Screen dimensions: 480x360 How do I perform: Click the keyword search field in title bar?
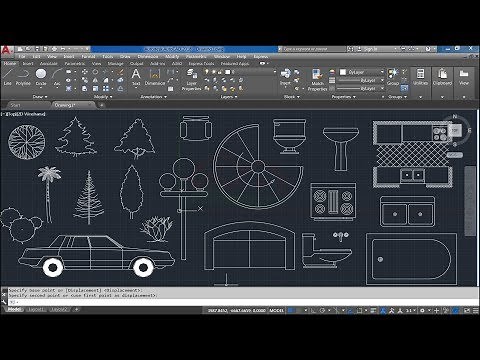312,49
